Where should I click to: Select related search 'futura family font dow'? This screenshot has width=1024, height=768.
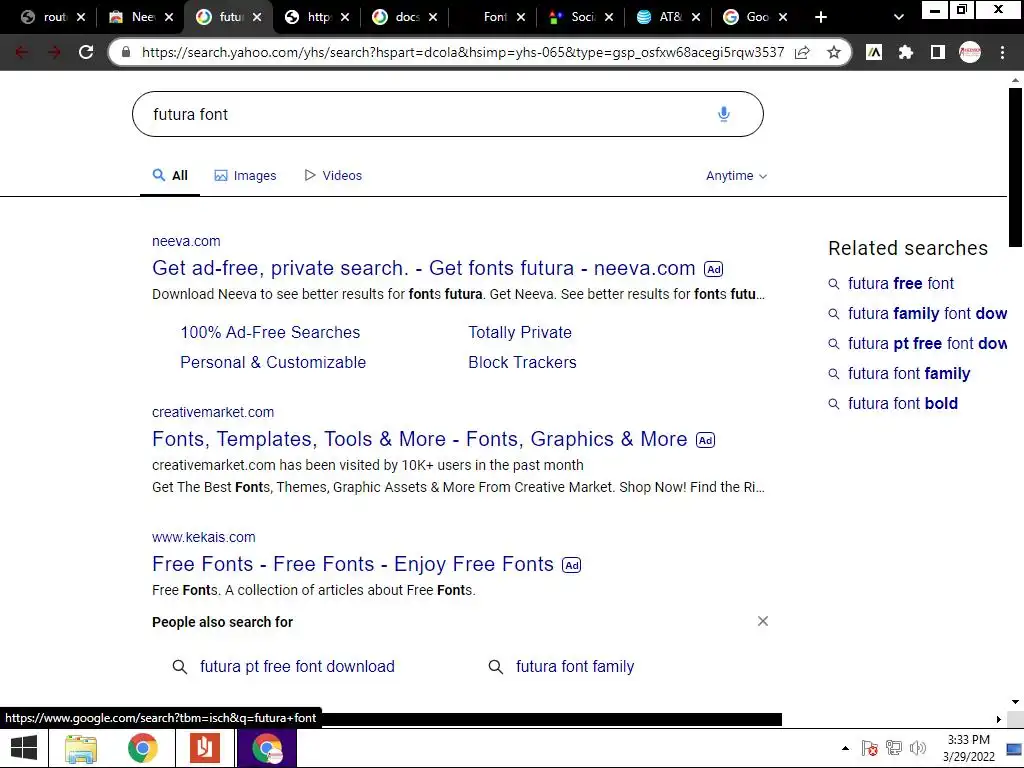[927, 313]
